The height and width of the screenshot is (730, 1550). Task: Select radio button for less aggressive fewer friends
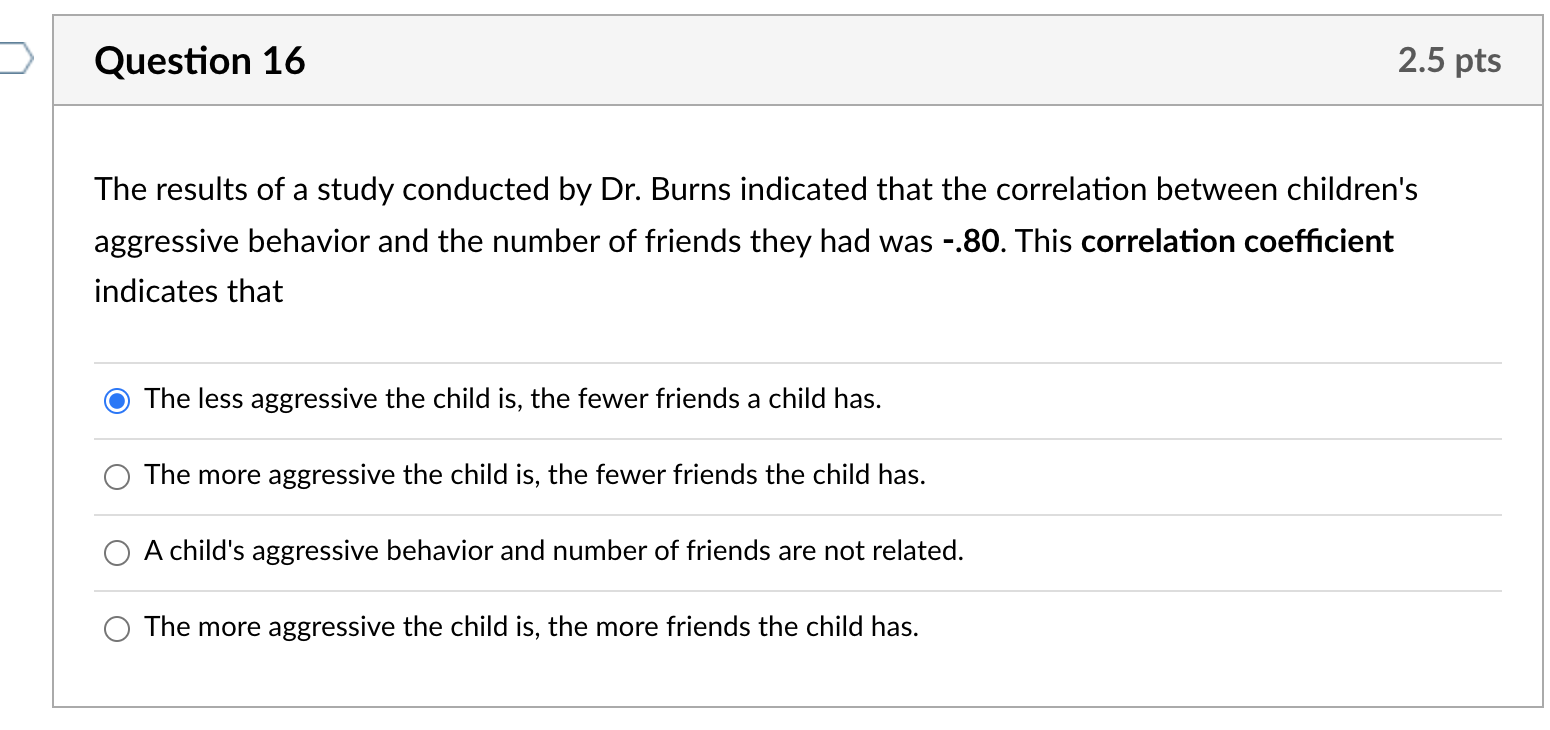(x=116, y=399)
